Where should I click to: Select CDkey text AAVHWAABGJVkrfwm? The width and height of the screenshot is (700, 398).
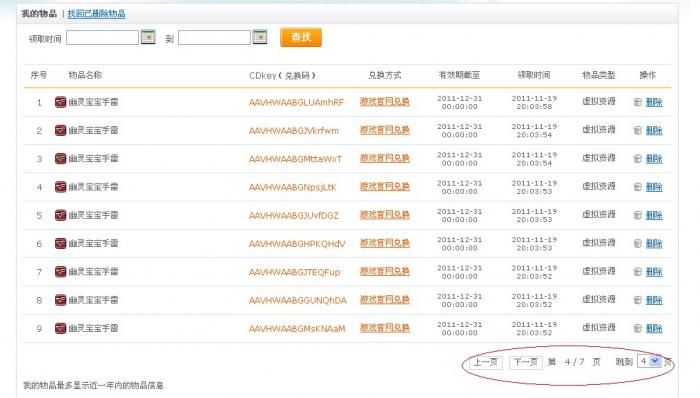coord(294,131)
